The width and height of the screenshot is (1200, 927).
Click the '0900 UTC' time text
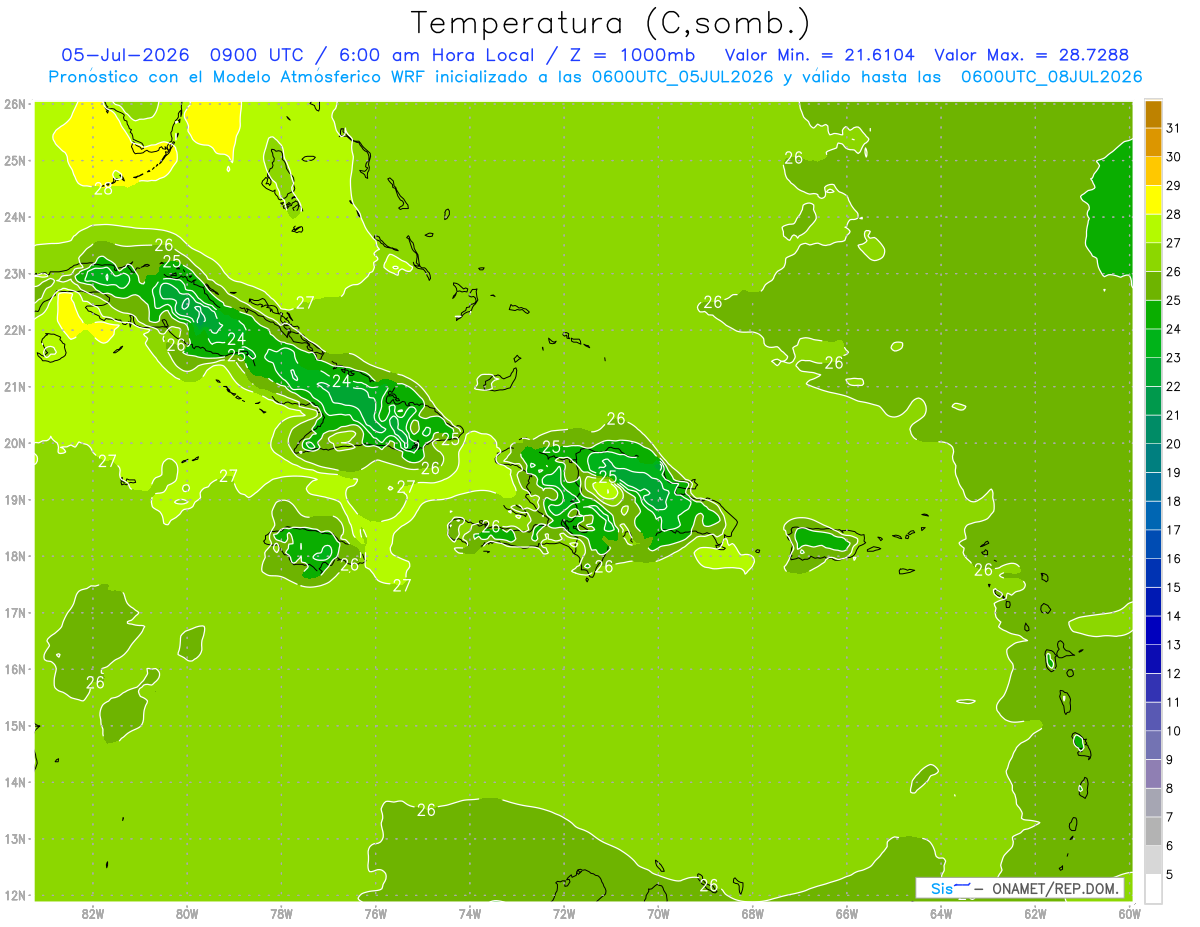[258, 55]
